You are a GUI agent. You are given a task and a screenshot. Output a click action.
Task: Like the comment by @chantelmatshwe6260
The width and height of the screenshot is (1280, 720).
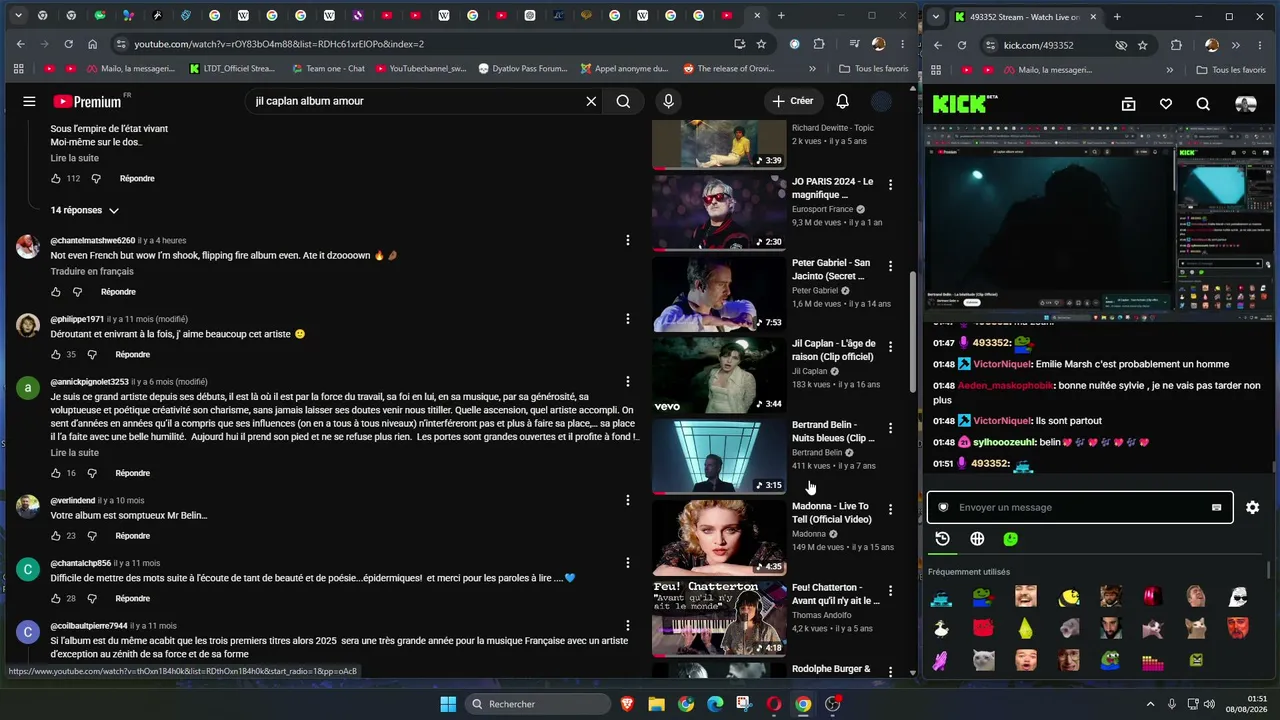56,292
